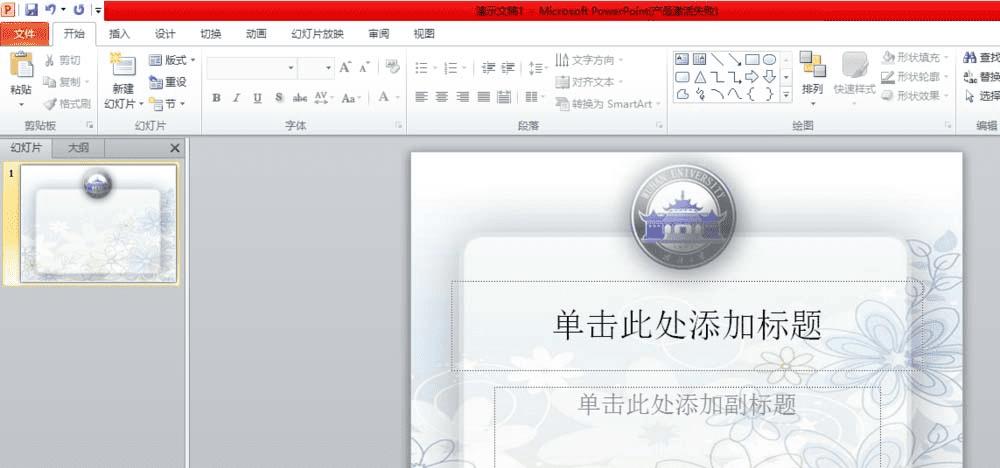The width and height of the screenshot is (1000, 468).
Task: Select the rounded rectangle shape
Action: click(x=682, y=77)
